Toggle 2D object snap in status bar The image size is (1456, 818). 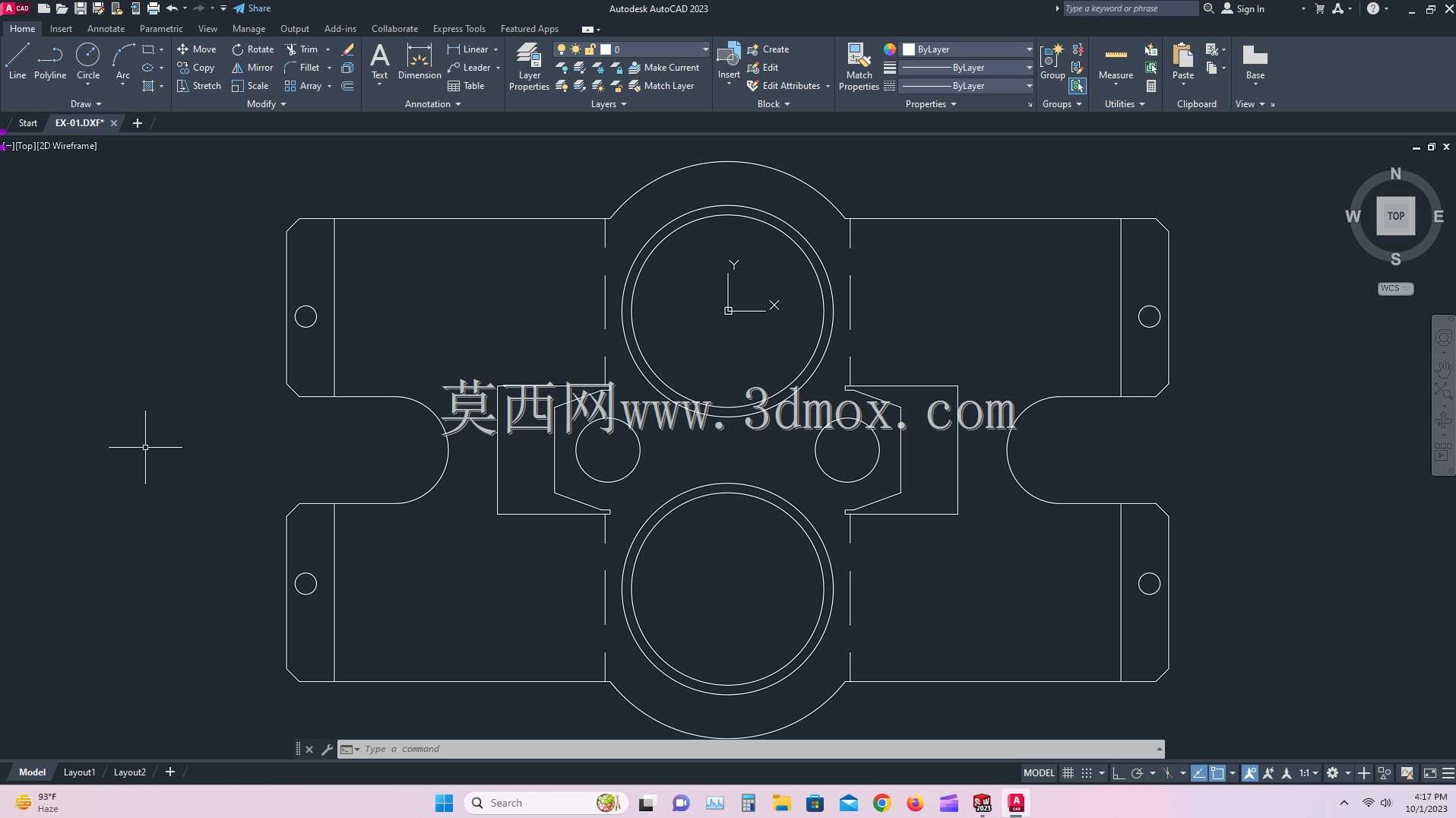pyautogui.click(x=1217, y=772)
